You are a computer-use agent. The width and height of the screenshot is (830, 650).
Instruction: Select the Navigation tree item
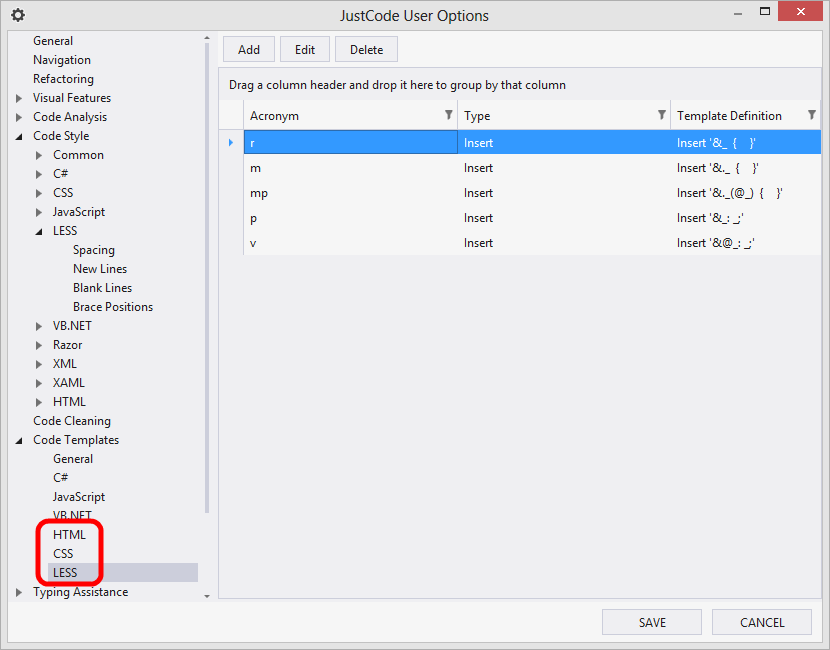(x=62, y=60)
